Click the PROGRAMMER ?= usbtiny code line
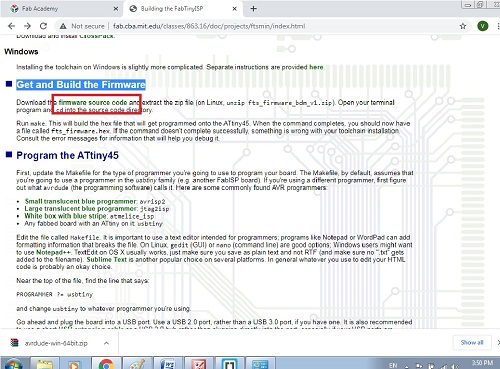The height and width of the screenshot is (369, 500). coord(55,295)
